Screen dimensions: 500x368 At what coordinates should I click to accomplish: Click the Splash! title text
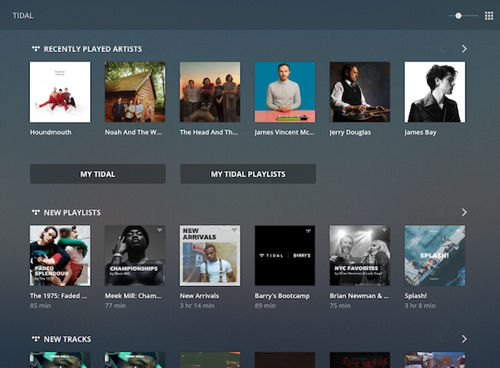416,296
